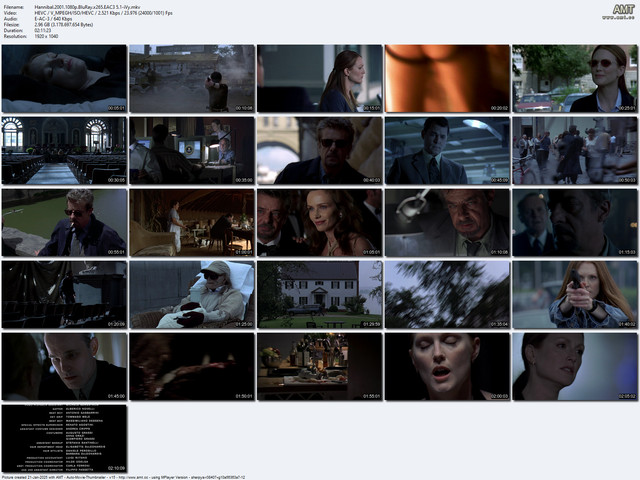This screenshot has height=480, width=640.
Task: Select the couple frame at 01:05:01
Action: click(320, 222)
